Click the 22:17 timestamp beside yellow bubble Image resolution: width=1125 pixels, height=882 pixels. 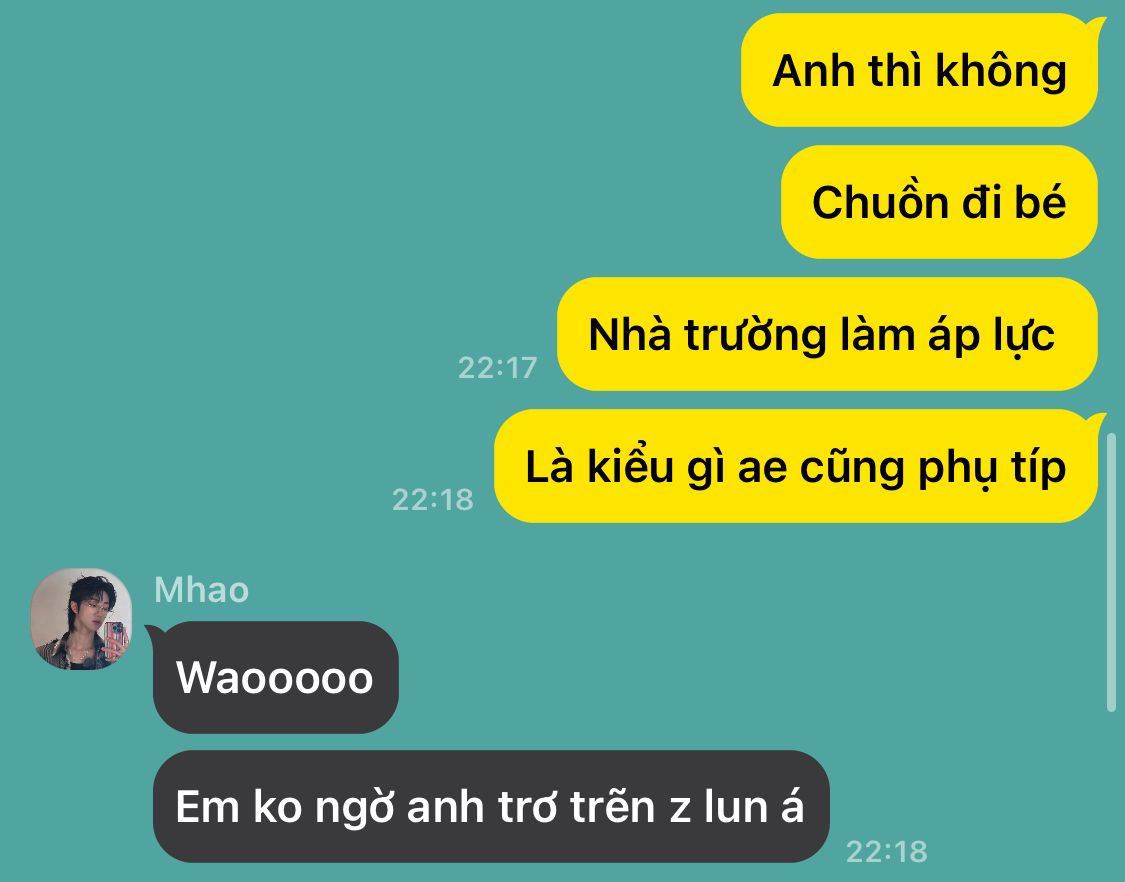click(x=497, y=367)
